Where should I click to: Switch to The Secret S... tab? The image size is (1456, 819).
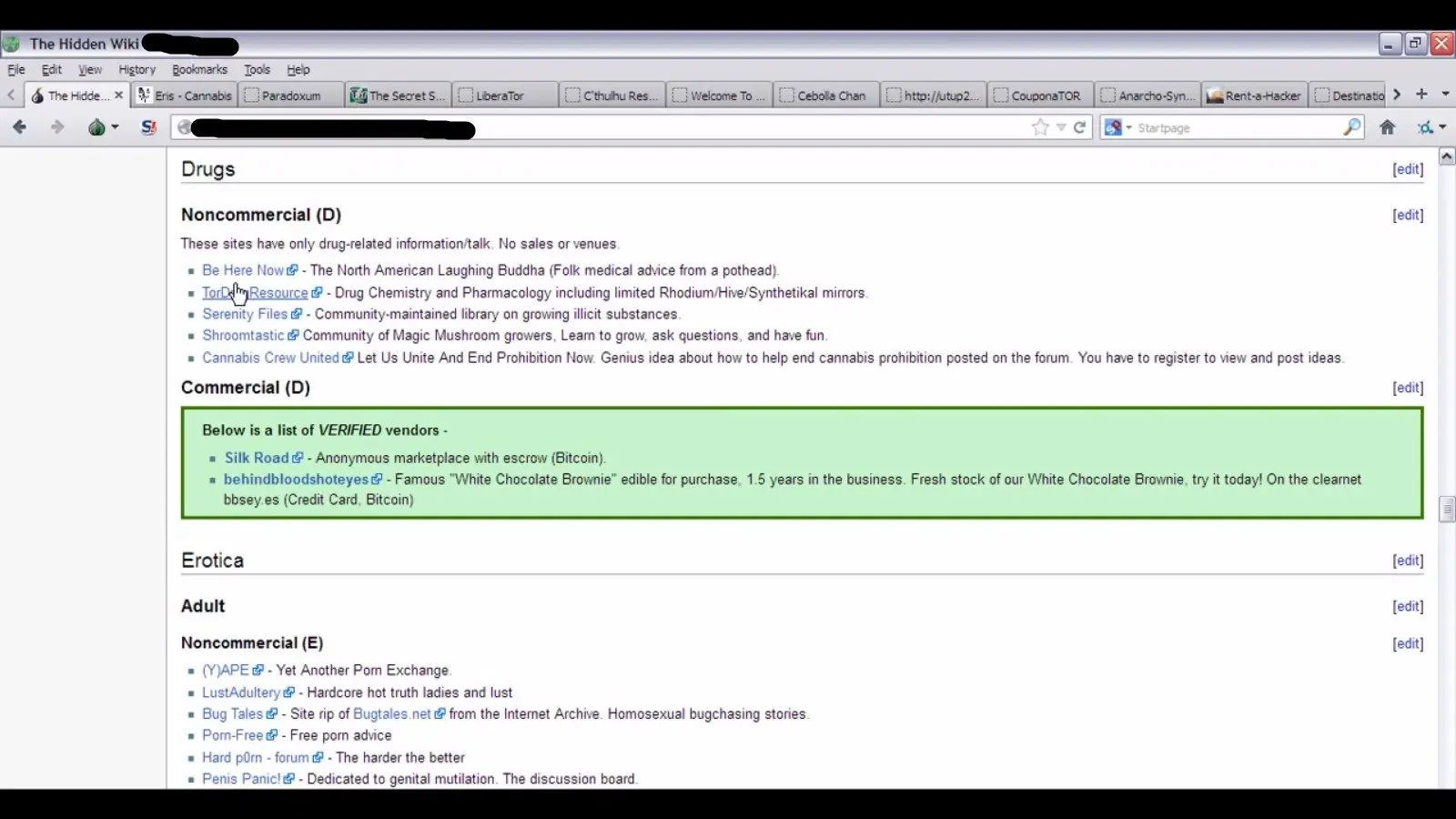coord(399,95)
